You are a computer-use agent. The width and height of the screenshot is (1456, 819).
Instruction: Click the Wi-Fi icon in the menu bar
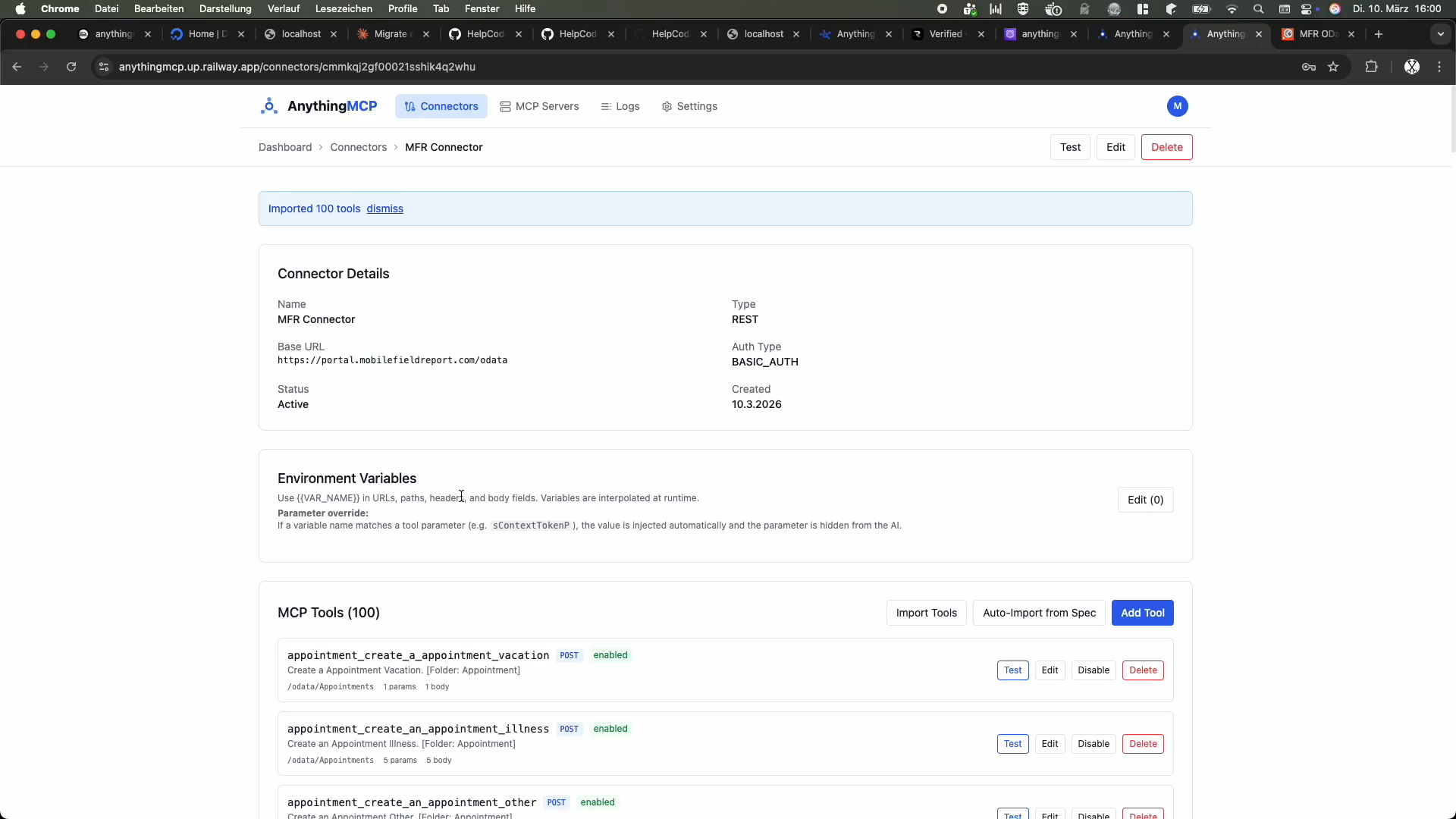point(1232,9)
